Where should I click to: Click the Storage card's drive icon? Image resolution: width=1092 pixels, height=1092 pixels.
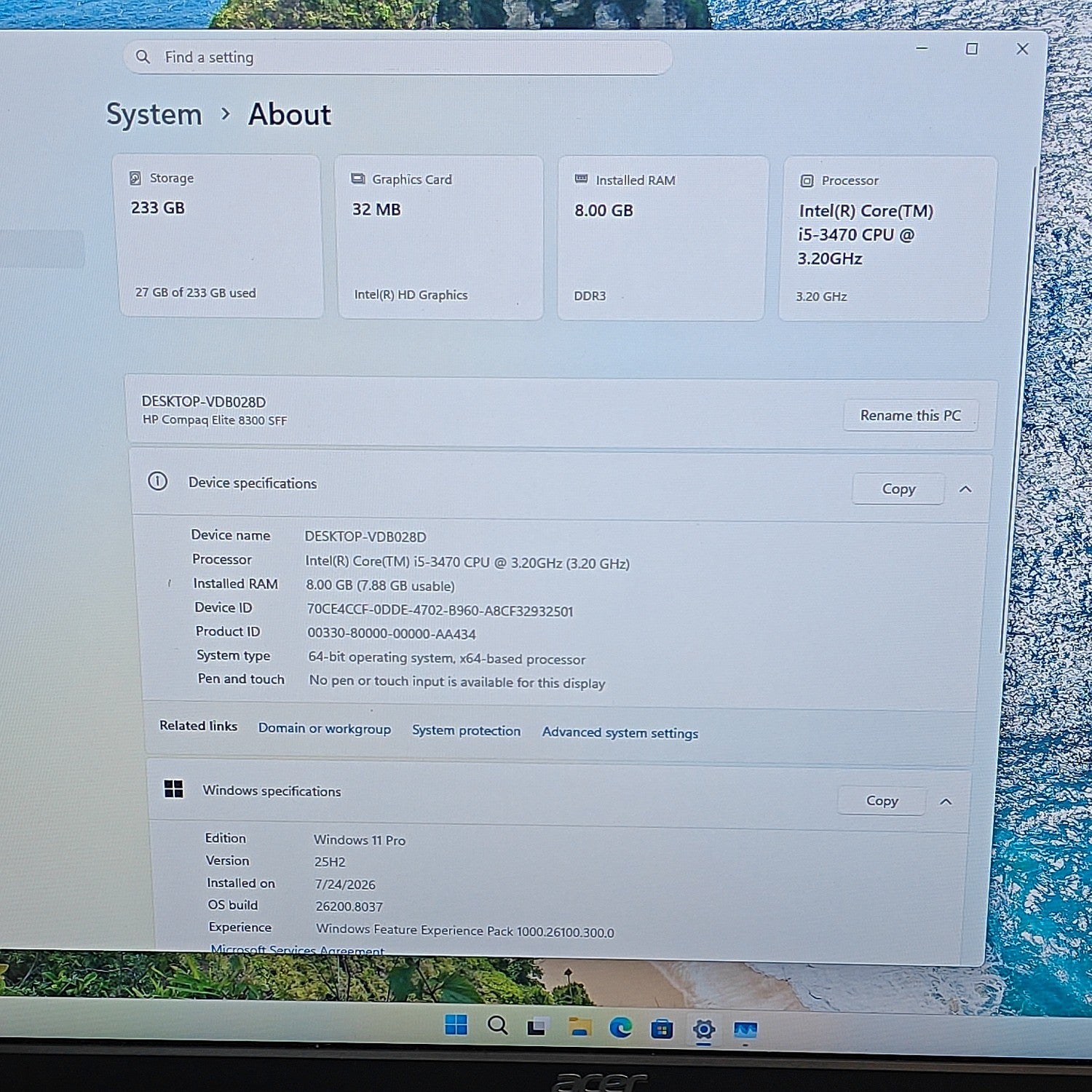pyautogui.click(x=135, y=178)
